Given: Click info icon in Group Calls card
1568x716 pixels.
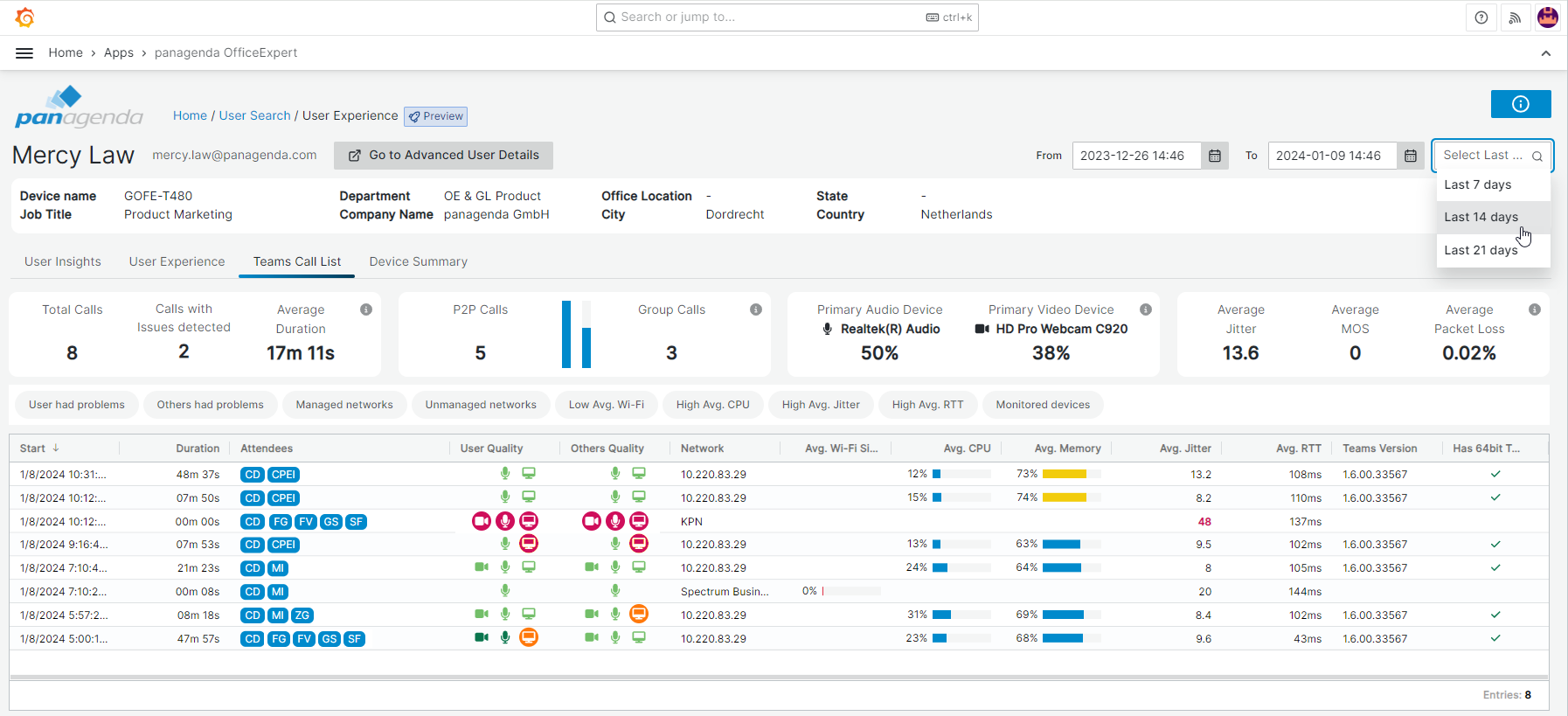Looking at the screenshot, I should 756,309.
